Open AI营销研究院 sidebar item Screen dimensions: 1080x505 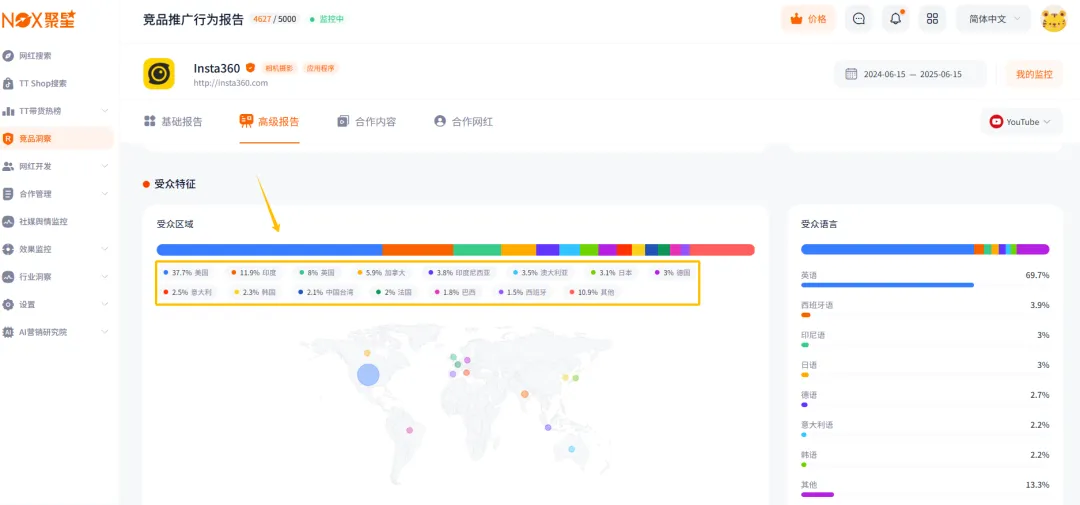click(43, 331)
